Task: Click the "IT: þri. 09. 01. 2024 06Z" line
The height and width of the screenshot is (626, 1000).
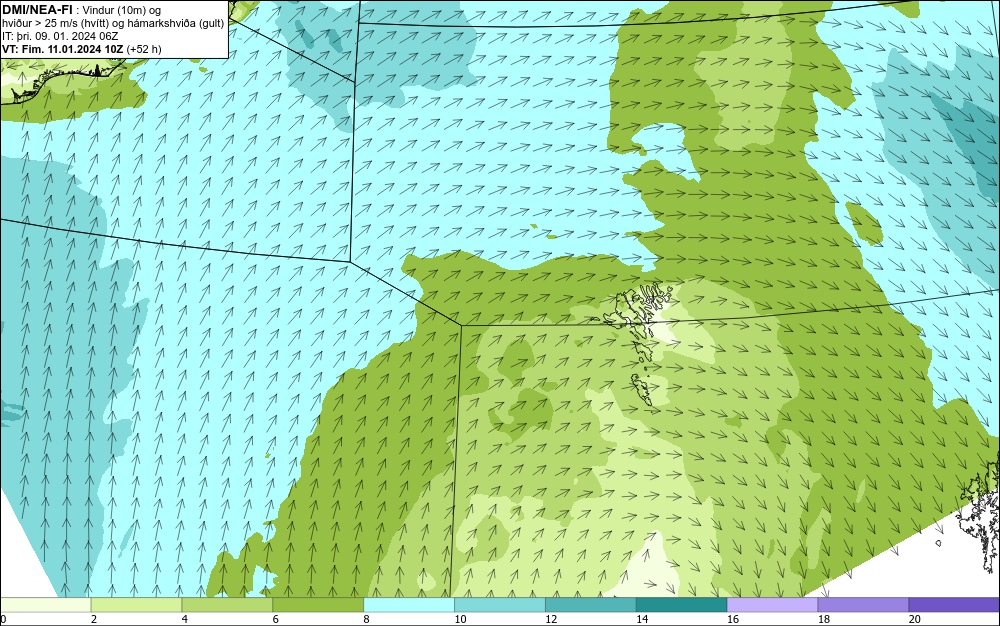Action: (60, 36)
